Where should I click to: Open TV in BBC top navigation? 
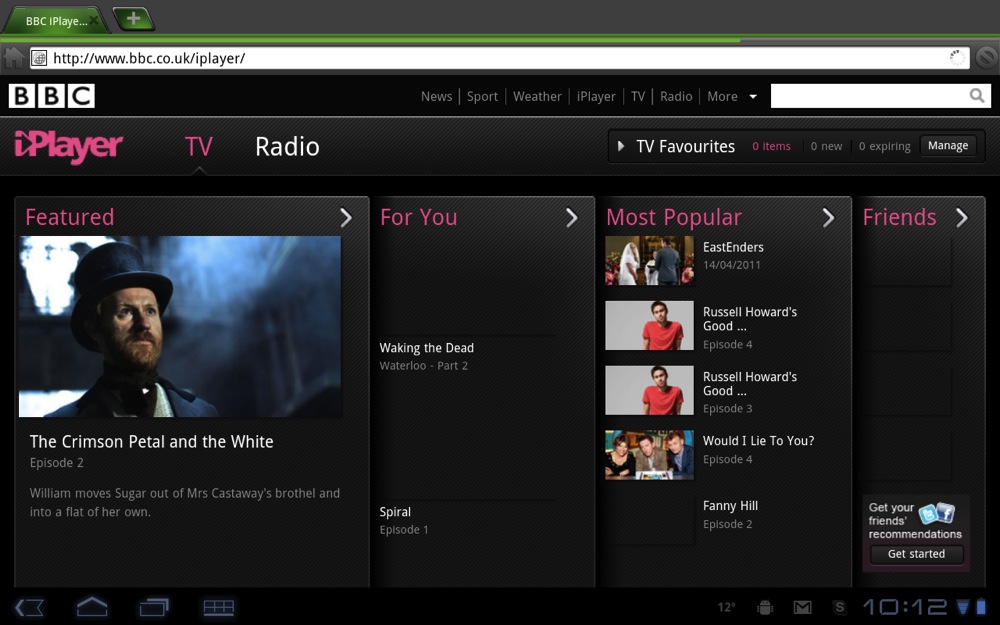[x=638, y=96]
